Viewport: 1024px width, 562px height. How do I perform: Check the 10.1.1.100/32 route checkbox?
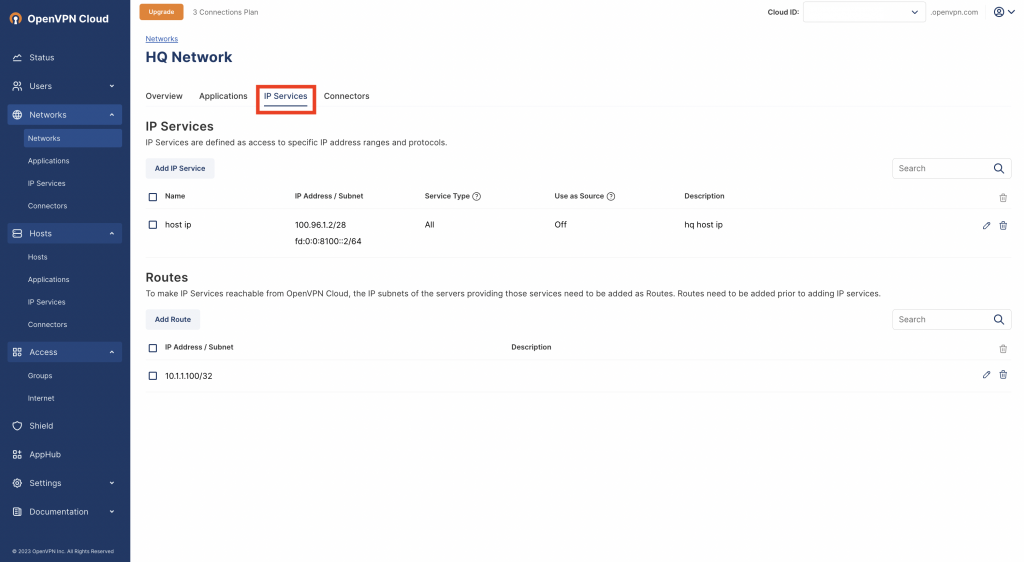153,376
